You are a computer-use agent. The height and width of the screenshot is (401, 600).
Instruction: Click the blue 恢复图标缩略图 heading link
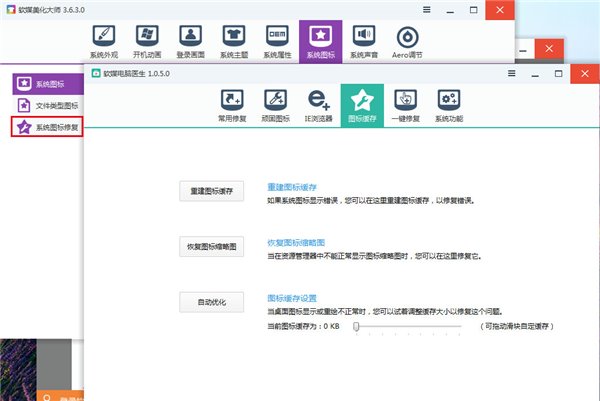296,243
